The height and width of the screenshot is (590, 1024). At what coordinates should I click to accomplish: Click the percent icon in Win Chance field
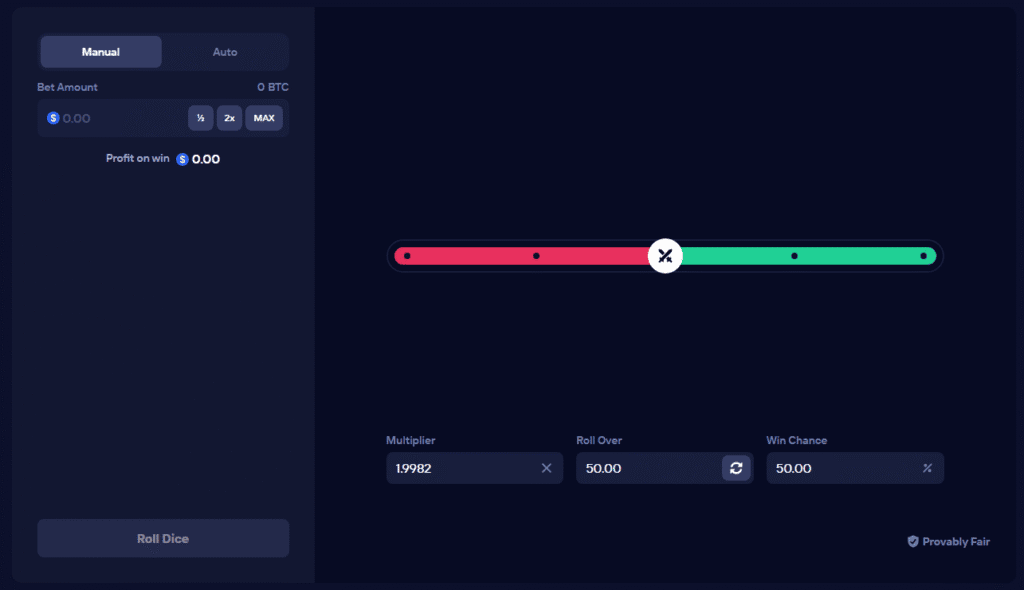point(927,468)
